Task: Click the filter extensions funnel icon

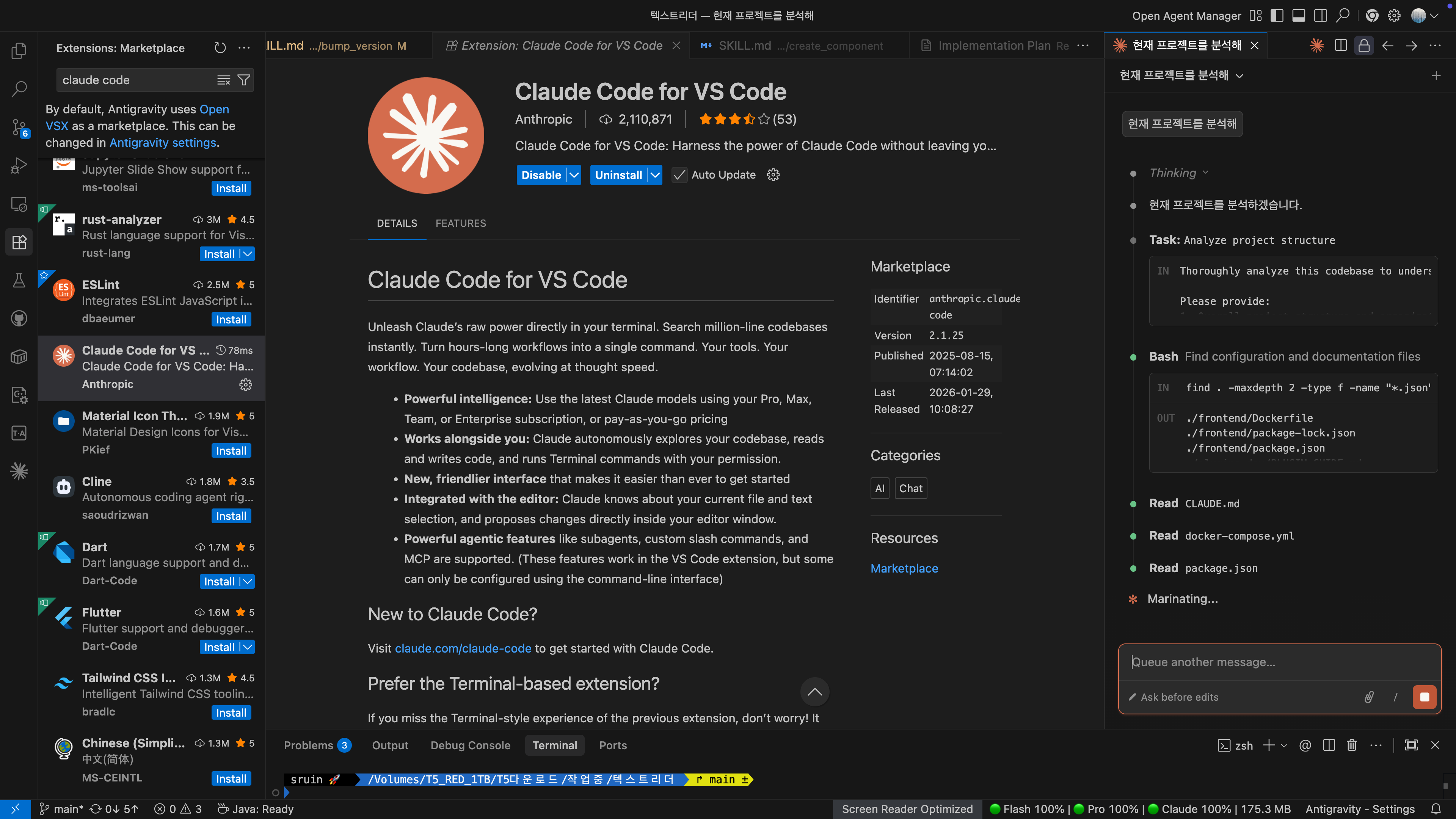Action: point(244,80)
